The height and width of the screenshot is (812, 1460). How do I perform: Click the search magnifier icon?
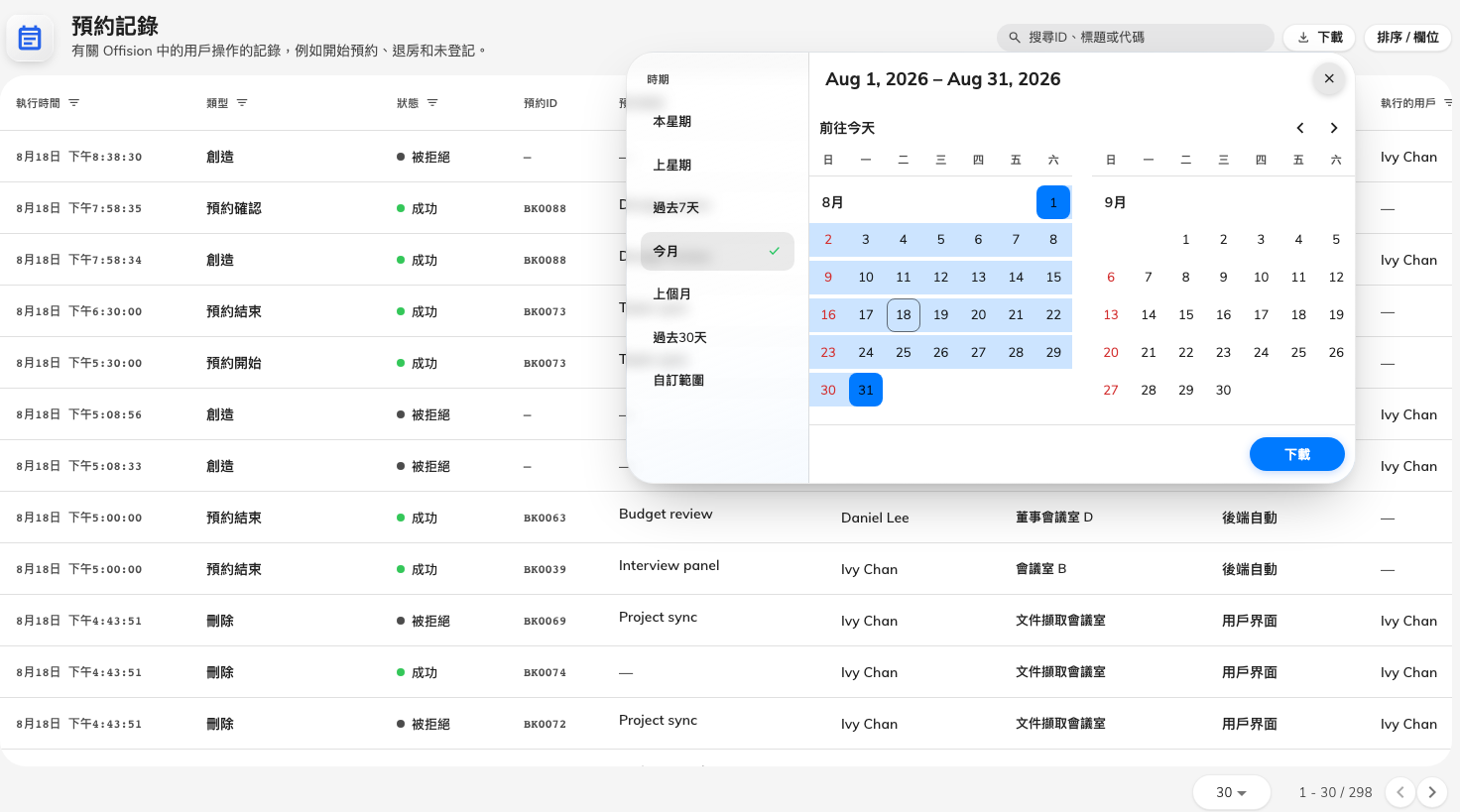click(1015, 38)
